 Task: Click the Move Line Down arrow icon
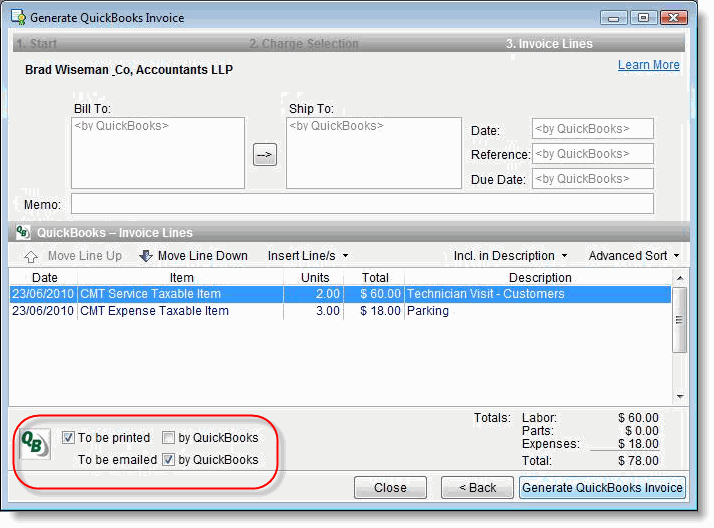146,256
